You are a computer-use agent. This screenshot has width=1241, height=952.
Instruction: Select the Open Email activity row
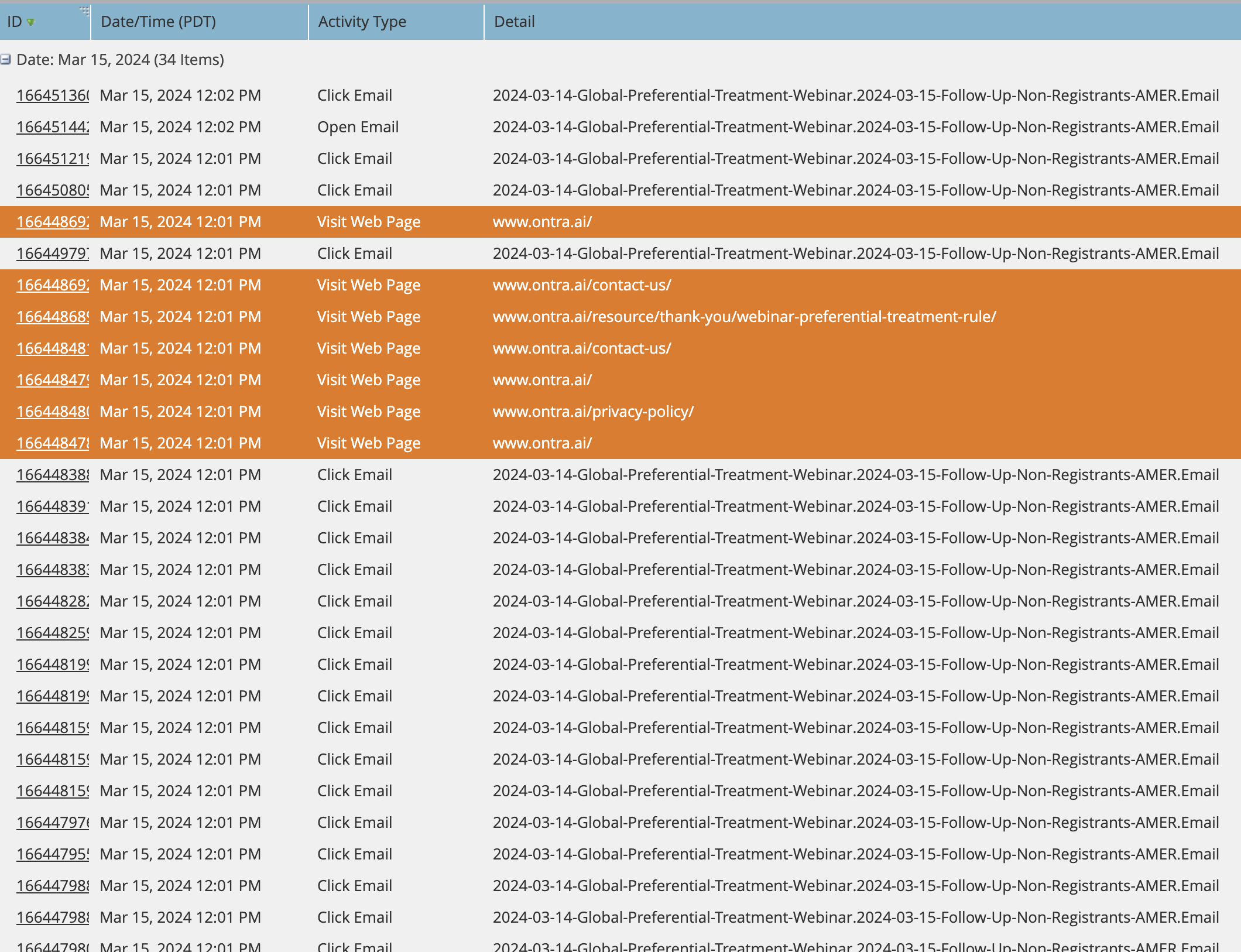click(x=527, y=126)
